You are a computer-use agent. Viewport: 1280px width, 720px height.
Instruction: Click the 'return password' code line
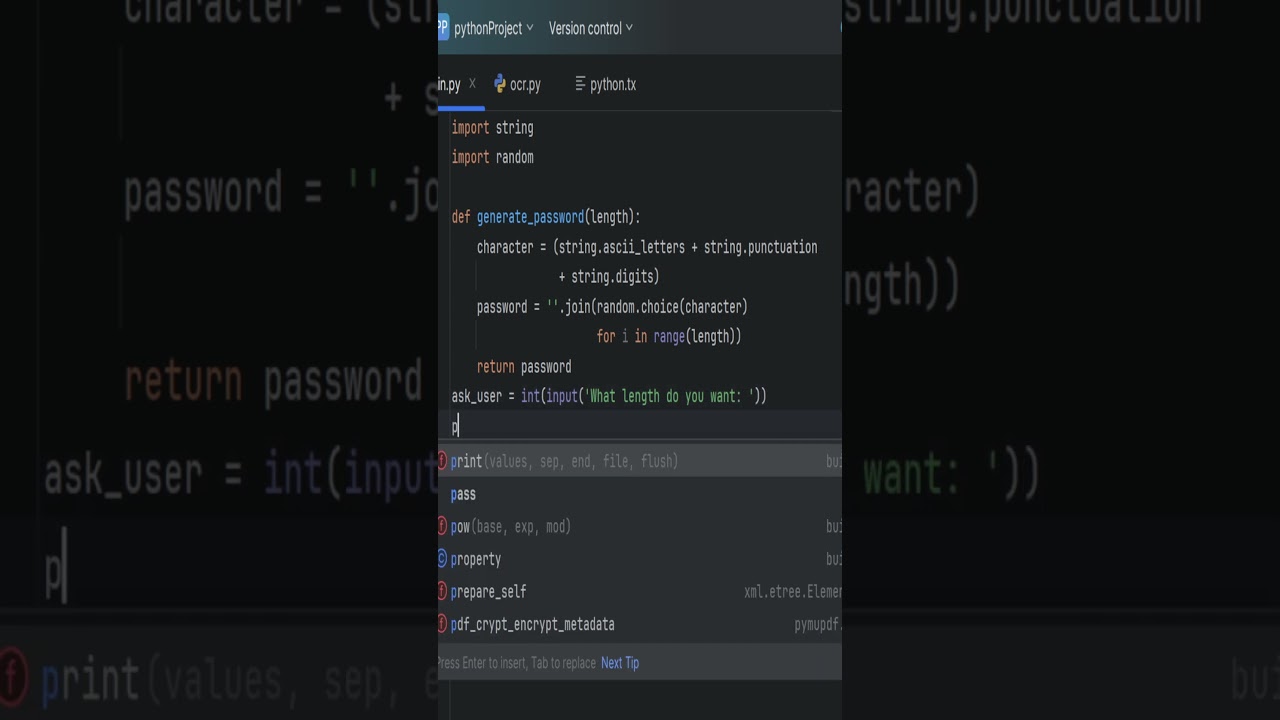[x=524, y=367]
